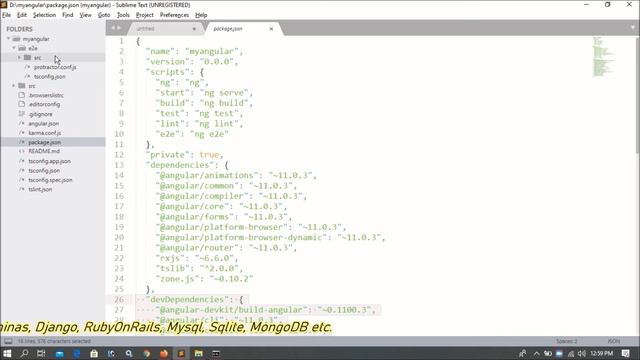640x360 pixels.
Task: Open protractor.conf.js in the sidebar
Action: (x=55, y=67)
